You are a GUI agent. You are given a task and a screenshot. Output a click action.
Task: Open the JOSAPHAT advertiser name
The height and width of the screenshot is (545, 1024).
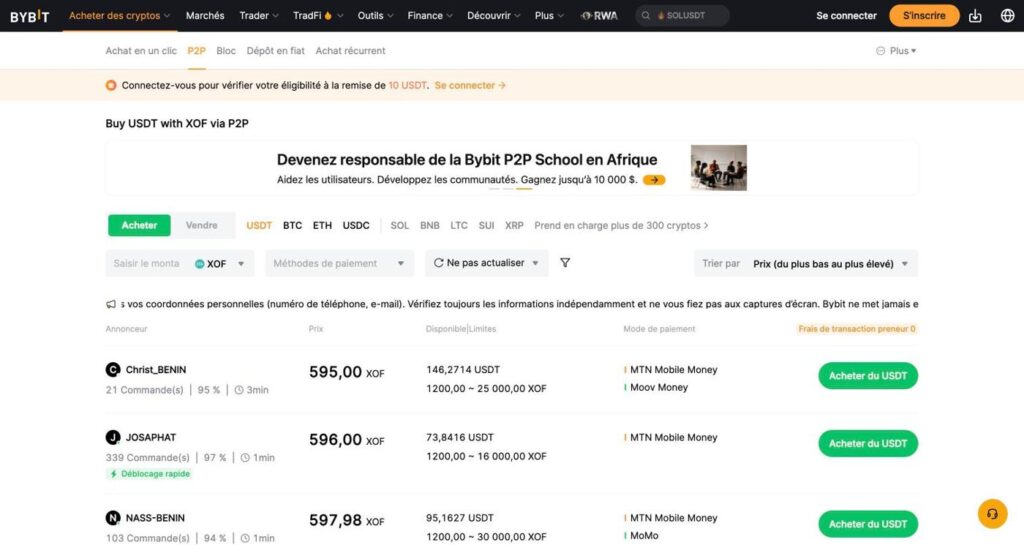[x=151, y=437]
